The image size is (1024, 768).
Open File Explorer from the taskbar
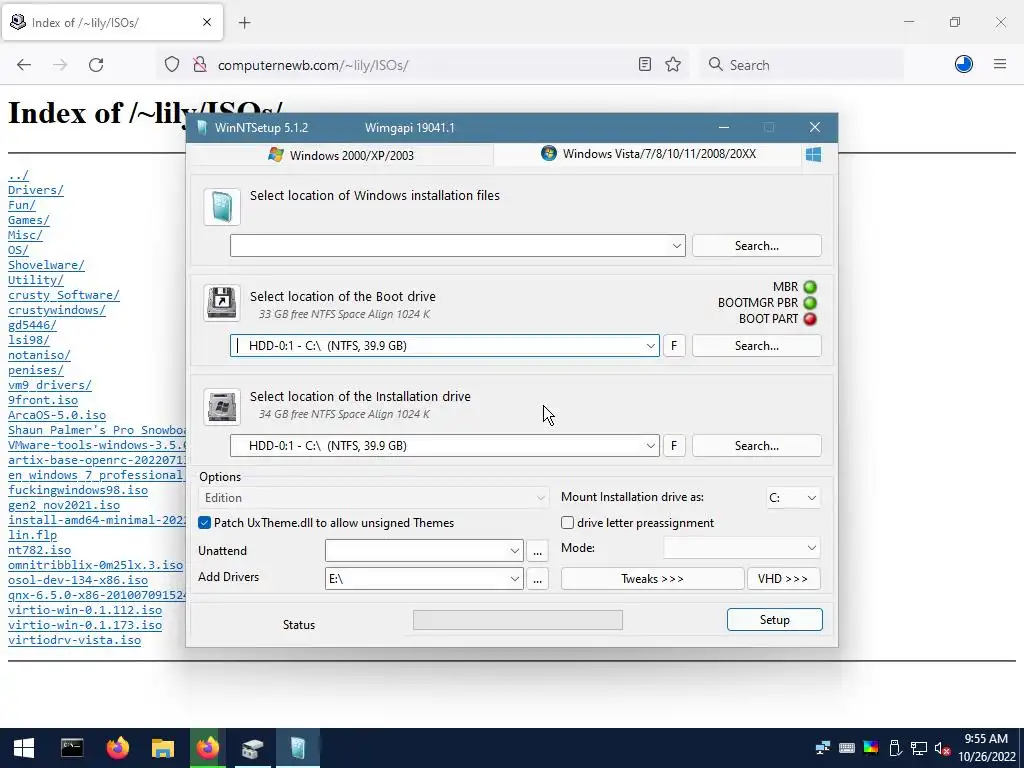pos(163,748)
